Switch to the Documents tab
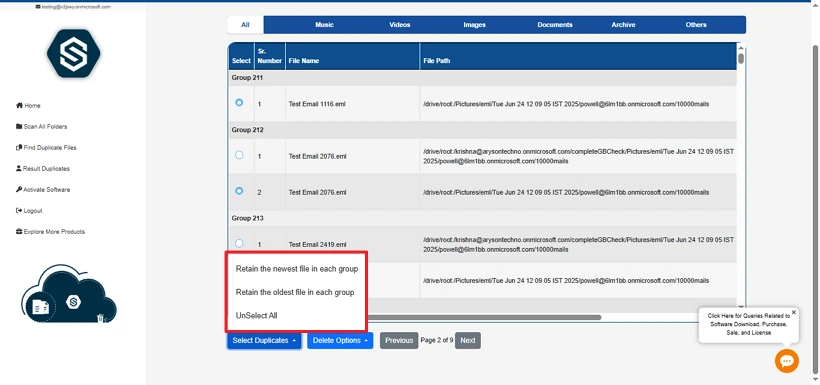The height and width of the screenshot is (385, 820). pos(555,25)
